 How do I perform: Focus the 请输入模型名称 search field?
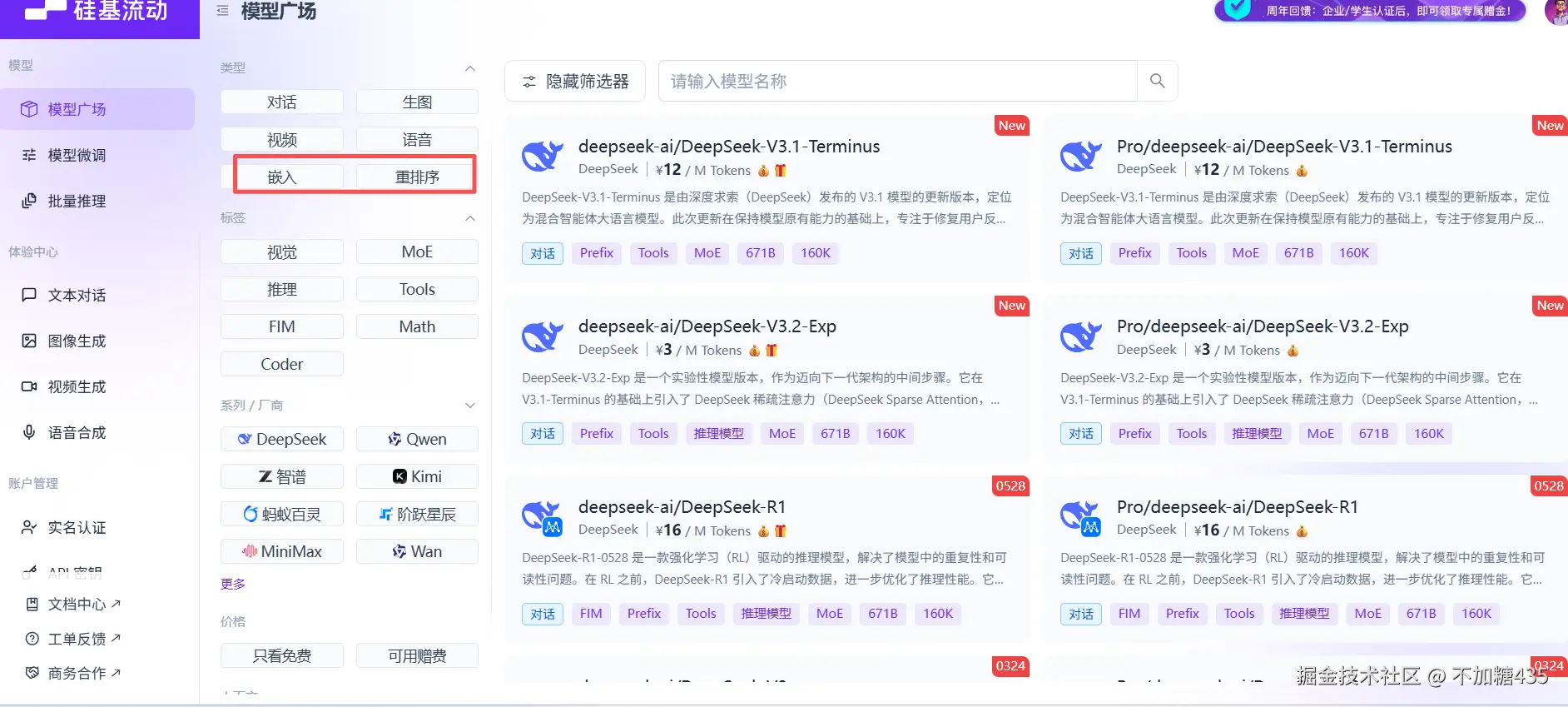(897, 81)
